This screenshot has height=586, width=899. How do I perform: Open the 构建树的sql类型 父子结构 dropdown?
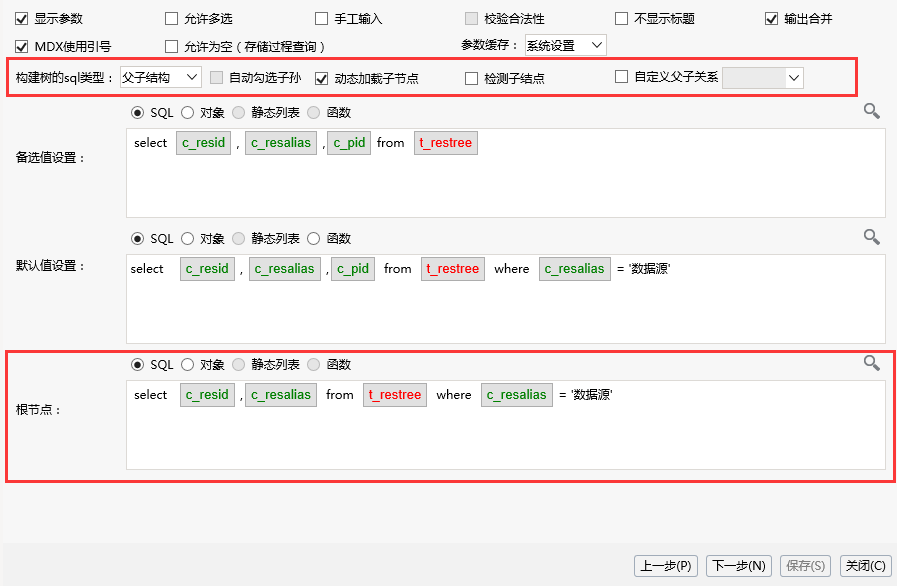point(161,77)
